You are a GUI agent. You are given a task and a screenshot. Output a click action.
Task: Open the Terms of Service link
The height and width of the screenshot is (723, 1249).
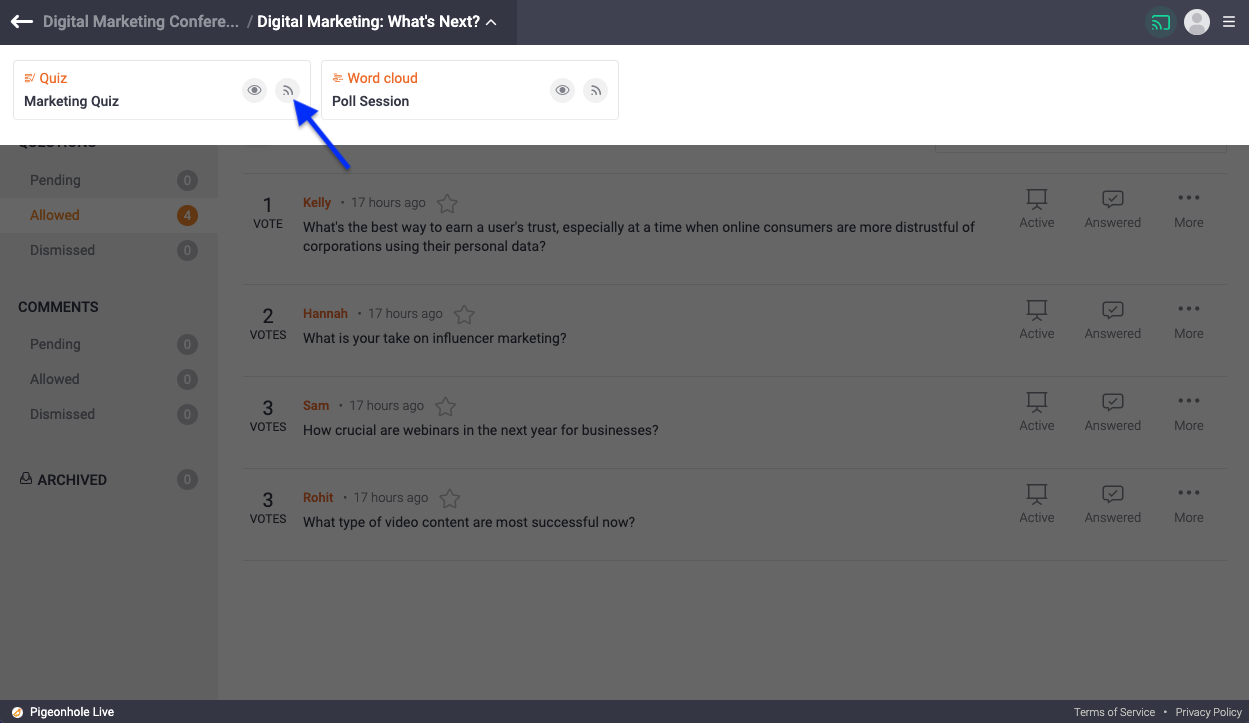click(x=1114, y=712)
